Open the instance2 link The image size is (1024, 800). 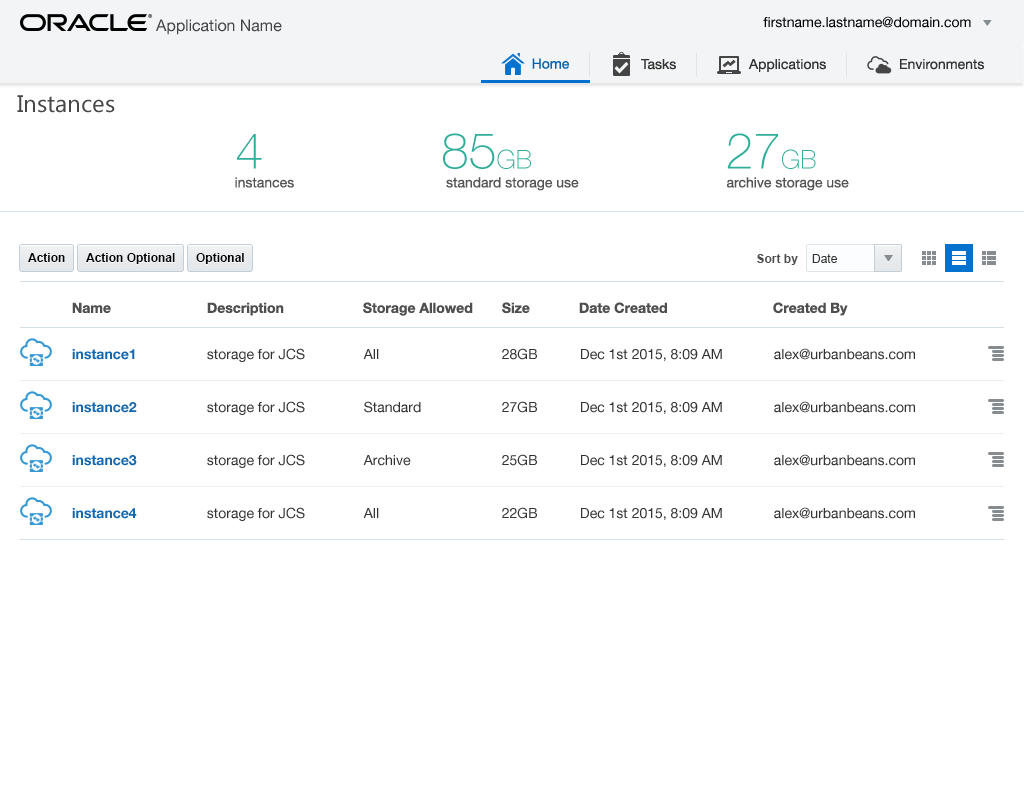104,407
